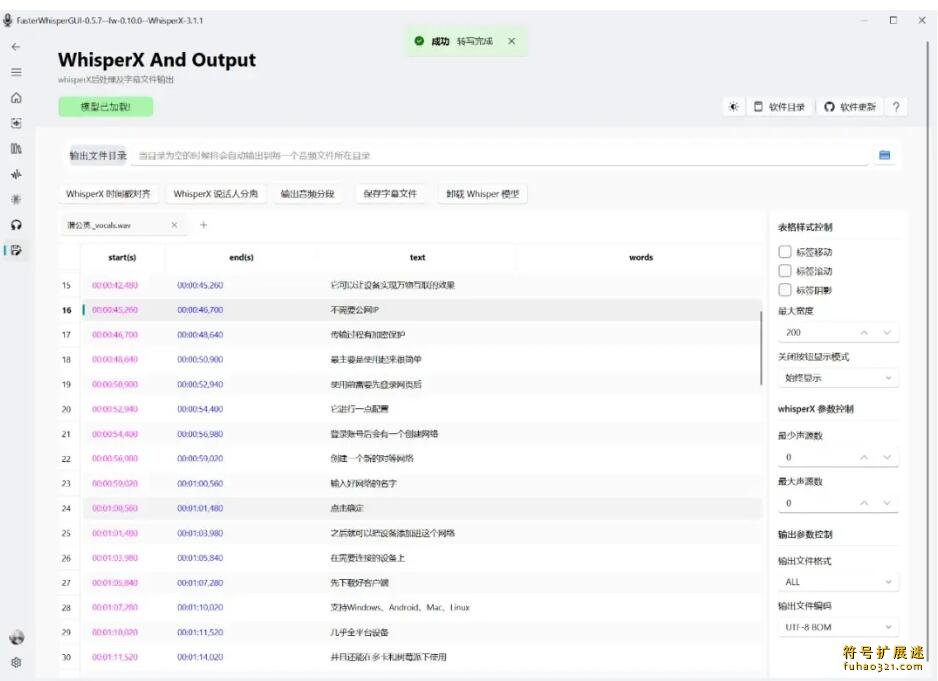Viewport: 938px width, 681px height.
Task: Open 输出文件格式 dropdown showing ALL
Action: [838, 582]
